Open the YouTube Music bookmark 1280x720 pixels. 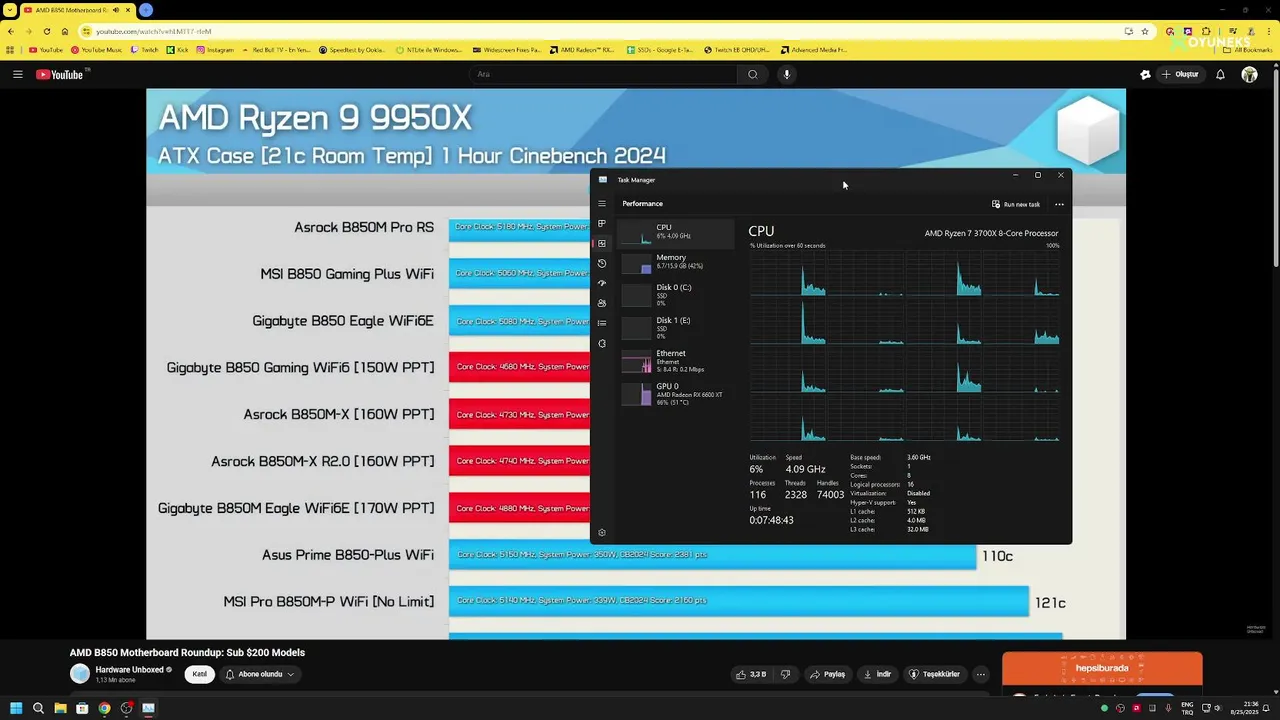97,50
